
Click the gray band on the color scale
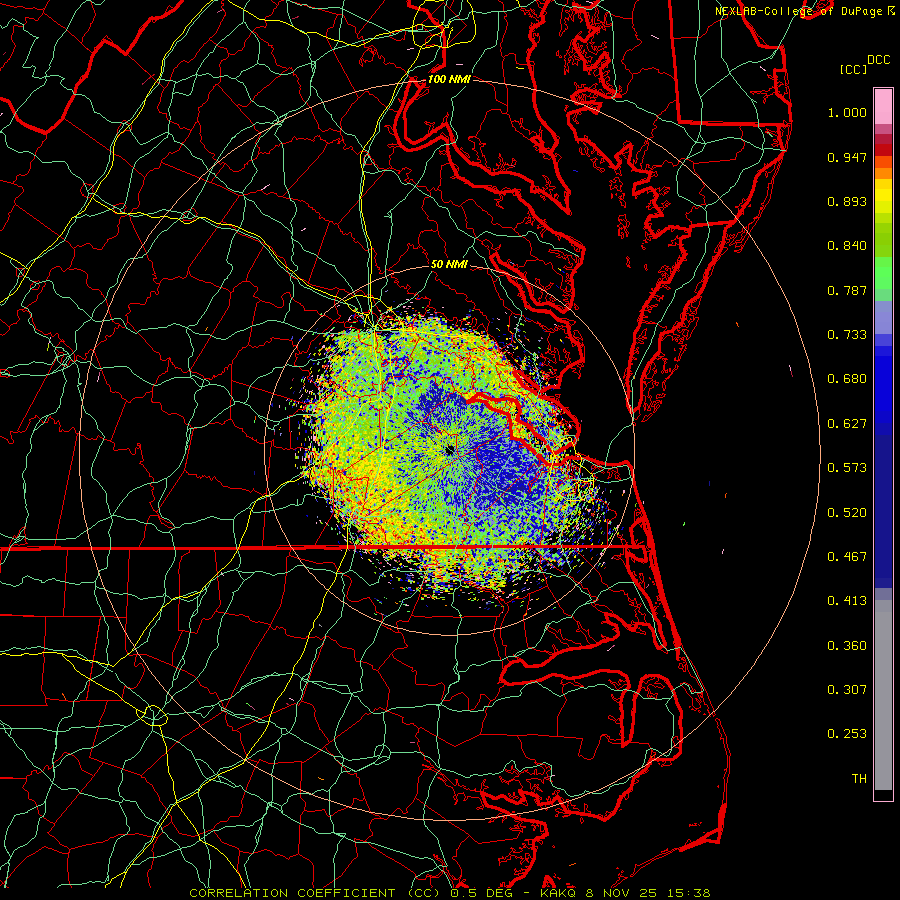tap(883, 695)
